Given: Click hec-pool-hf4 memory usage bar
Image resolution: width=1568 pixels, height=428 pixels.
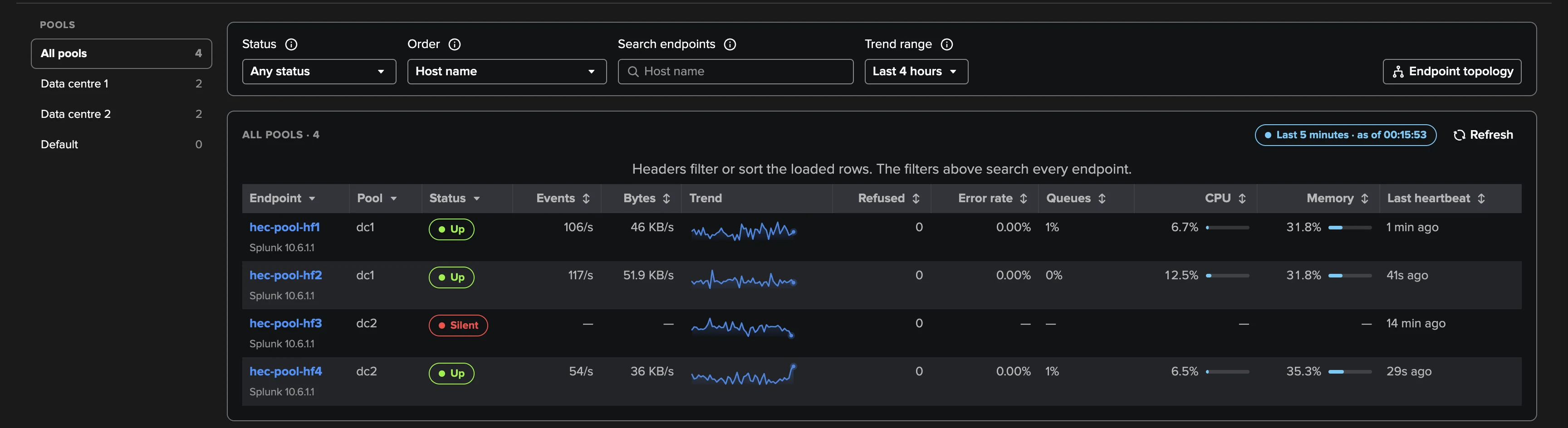Looking at the screenshot, I should (x=1349, y=371).
